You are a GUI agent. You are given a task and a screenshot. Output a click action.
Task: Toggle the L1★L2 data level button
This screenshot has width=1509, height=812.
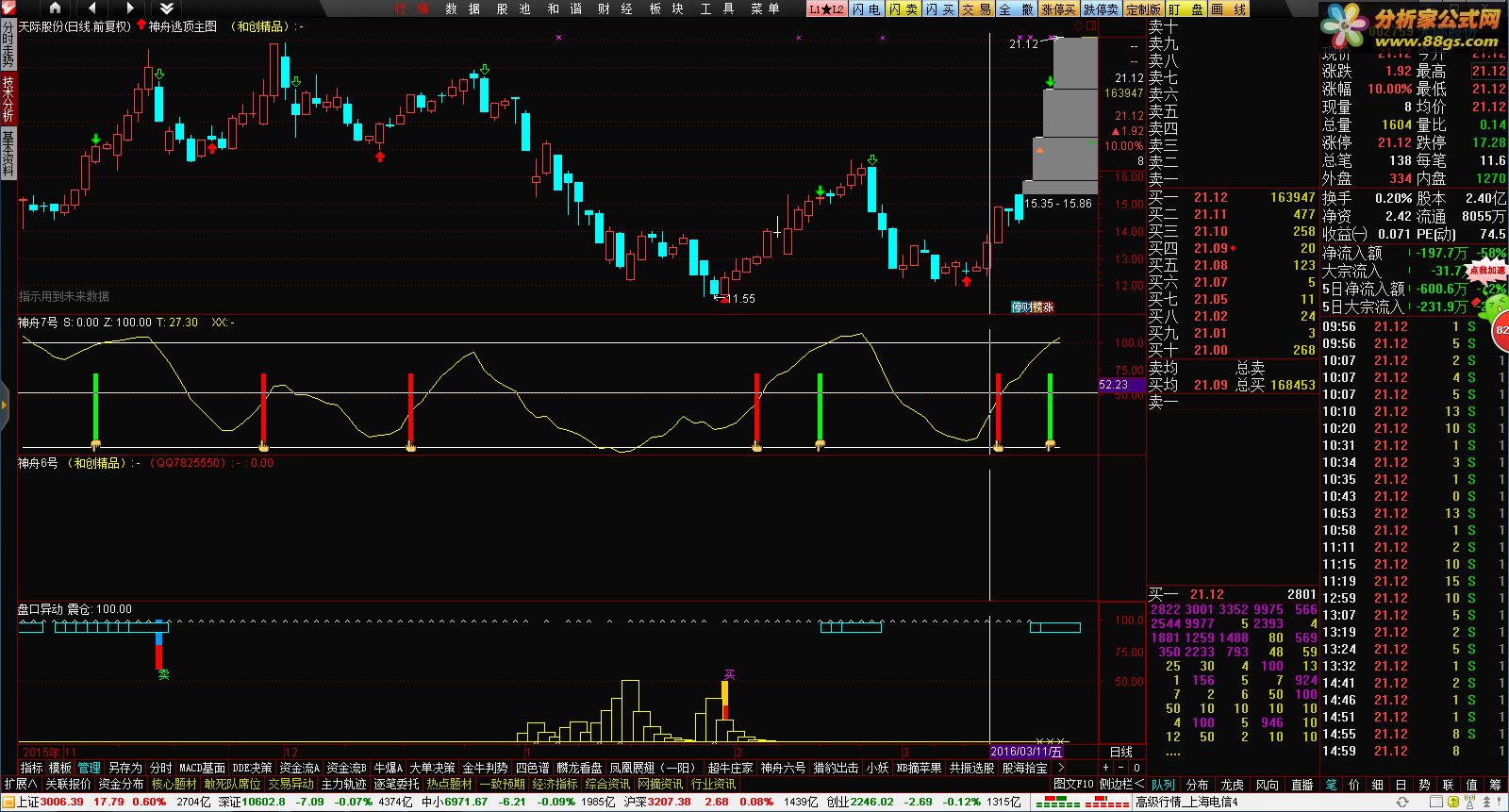pos(826,8)
